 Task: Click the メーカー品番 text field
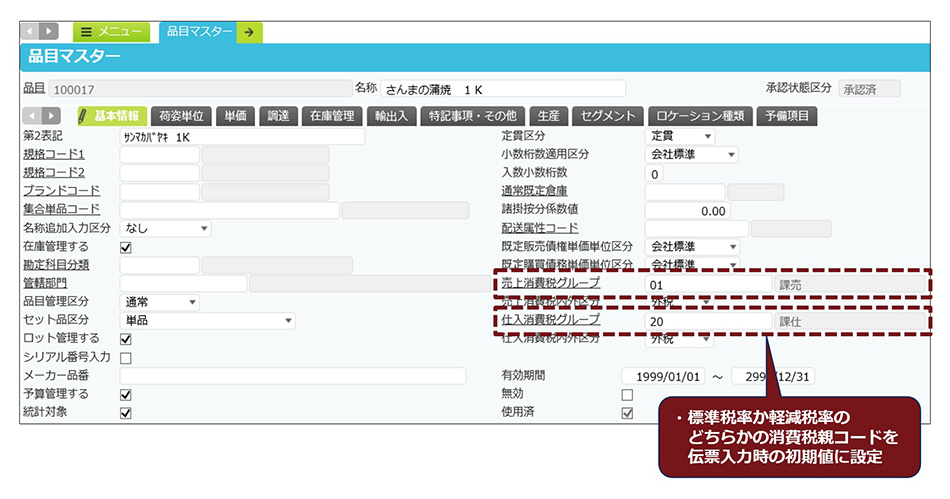[x=292, y=376]
